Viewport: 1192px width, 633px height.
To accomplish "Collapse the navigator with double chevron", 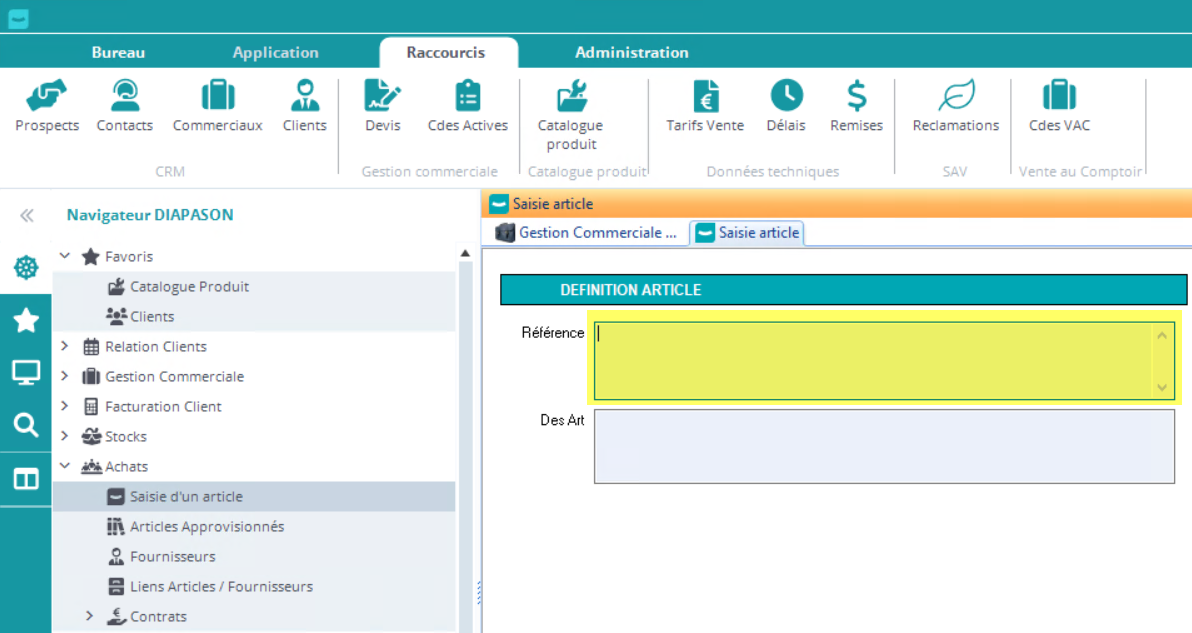I will click(x=26, y=216).
